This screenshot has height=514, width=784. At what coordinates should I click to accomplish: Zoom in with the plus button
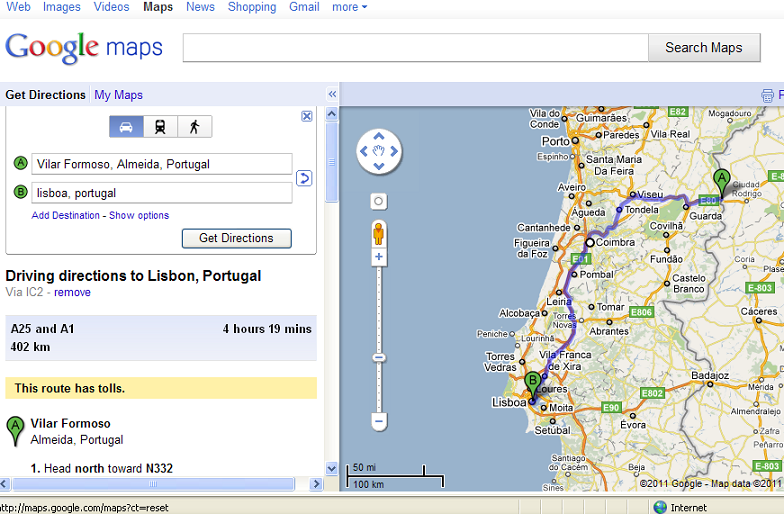point(378,257)
